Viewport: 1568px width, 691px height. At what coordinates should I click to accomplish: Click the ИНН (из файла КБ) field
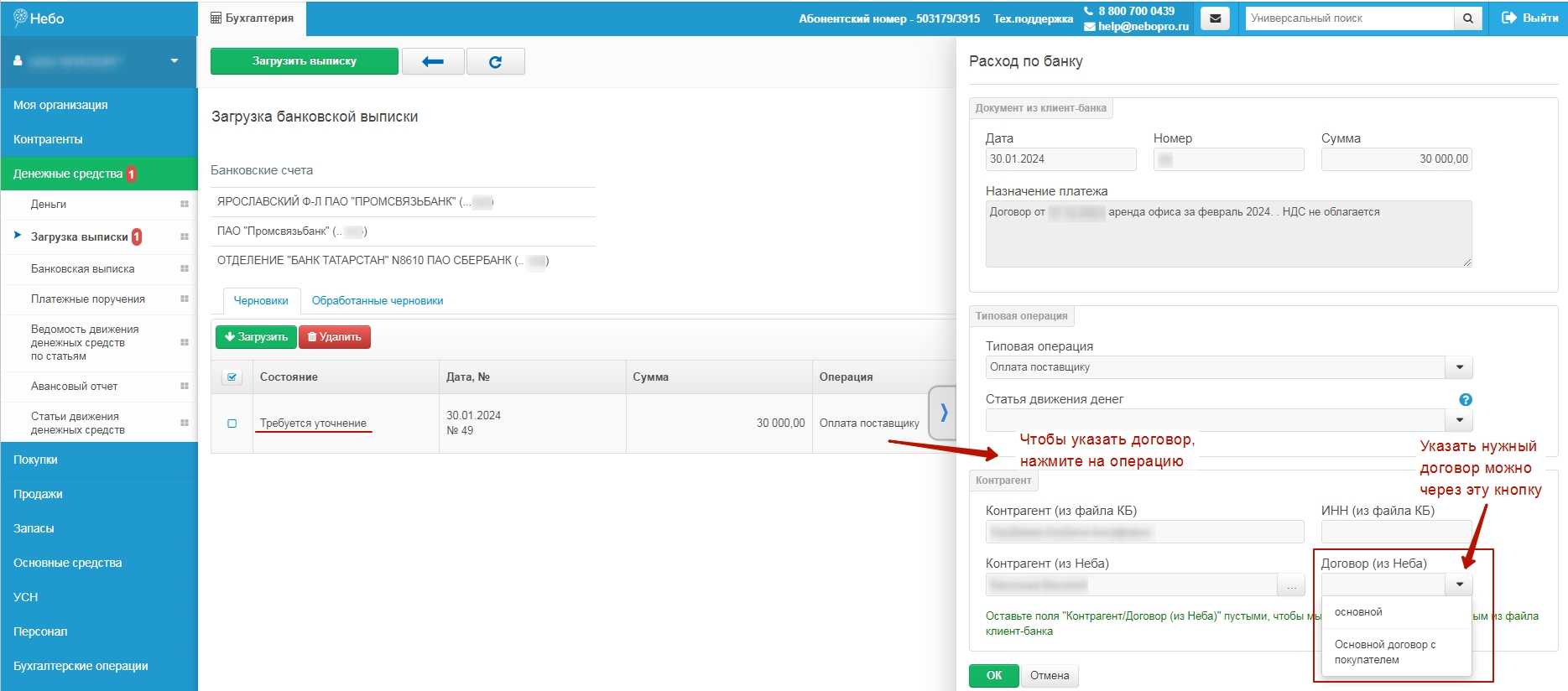pyautogui.click(x=1396, y=532)
